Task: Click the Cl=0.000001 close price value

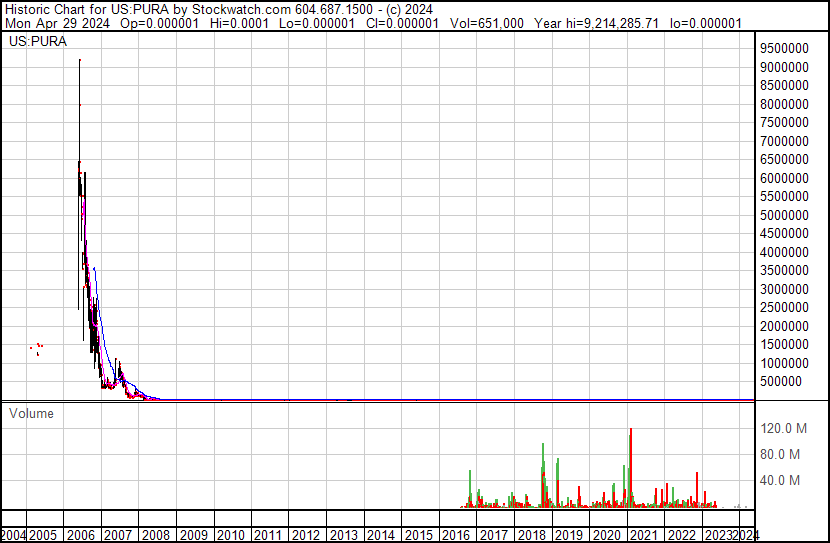Action: (402, 23)
